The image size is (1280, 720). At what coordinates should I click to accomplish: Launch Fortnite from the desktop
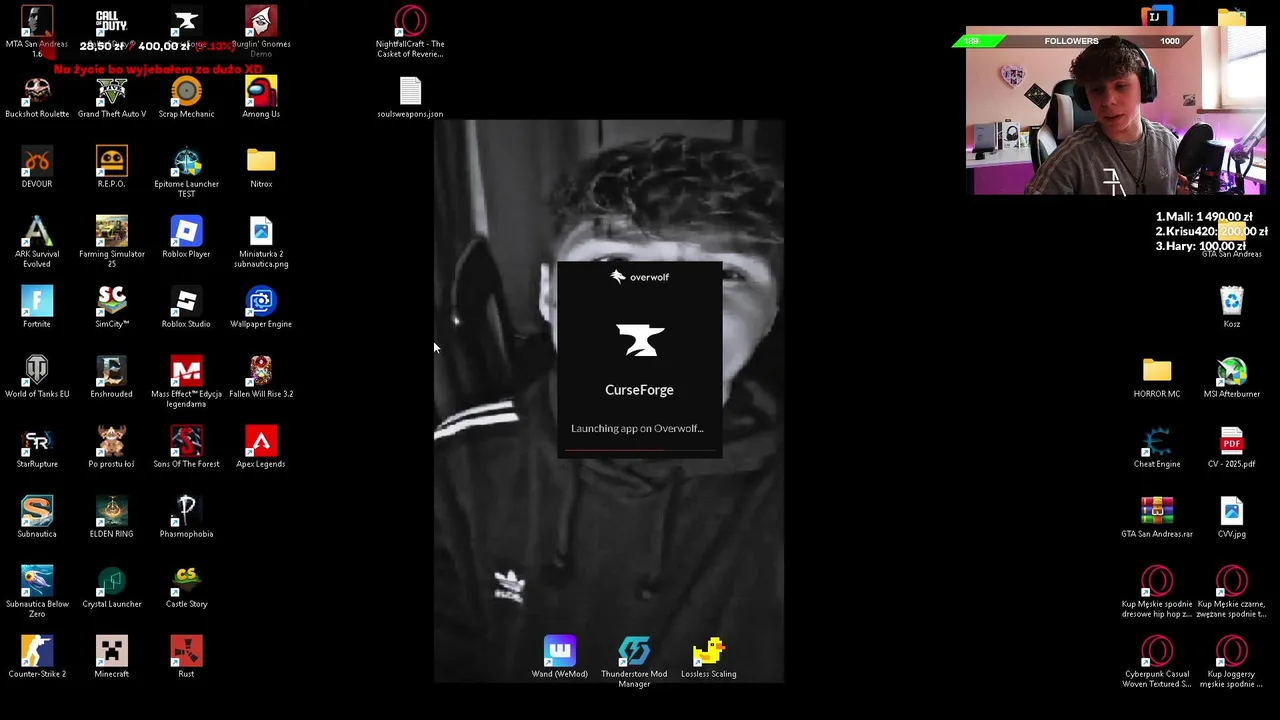click(x=37, y=307)
